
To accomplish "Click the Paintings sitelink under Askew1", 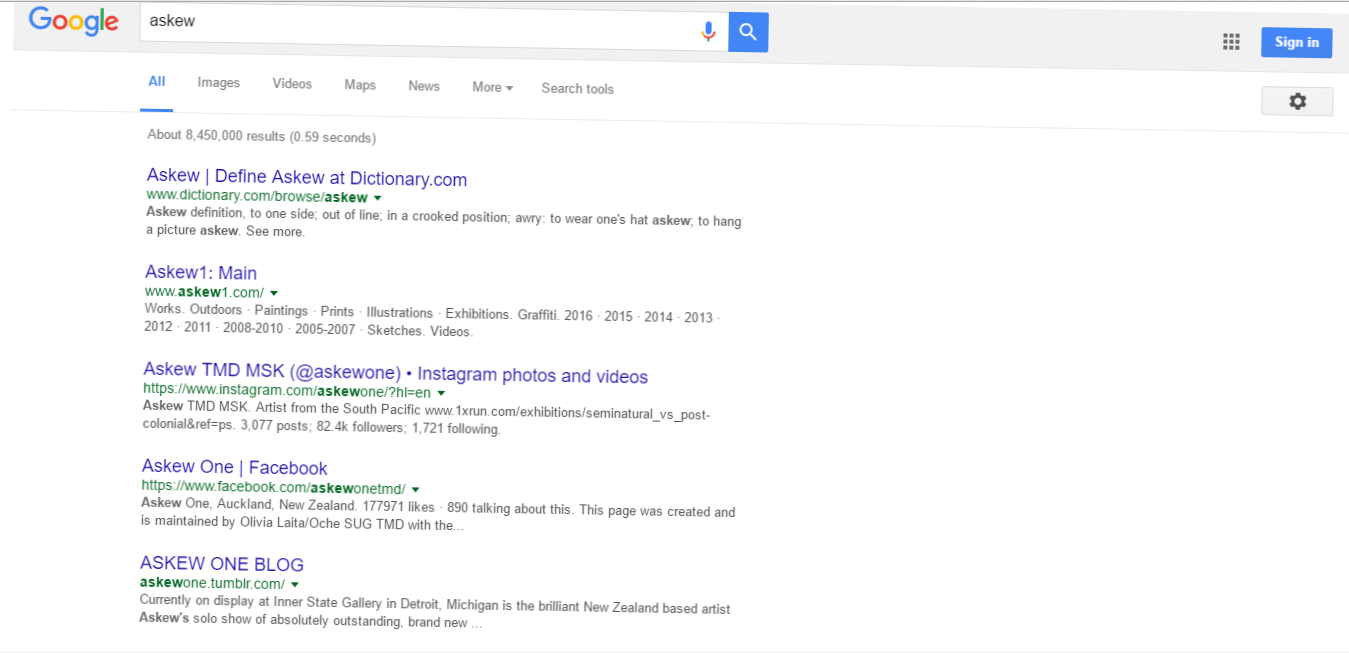I will click(281, 311).
